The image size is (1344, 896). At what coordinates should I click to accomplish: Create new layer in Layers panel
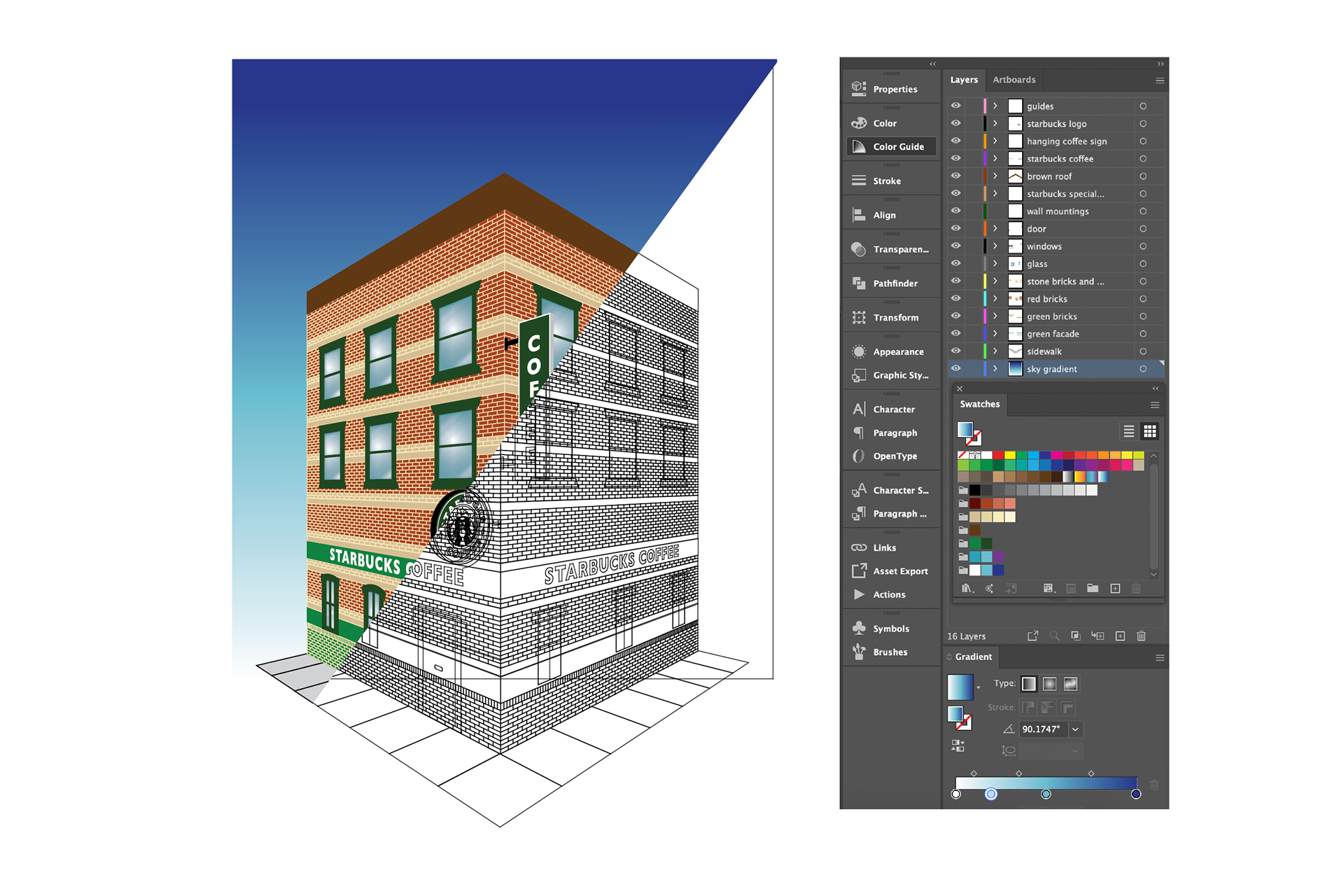point(1120,636)
